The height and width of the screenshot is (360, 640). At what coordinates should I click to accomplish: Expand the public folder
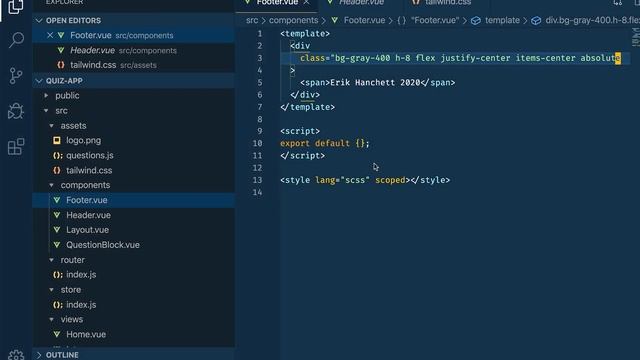pyautogui.click(x=46, y=96)
